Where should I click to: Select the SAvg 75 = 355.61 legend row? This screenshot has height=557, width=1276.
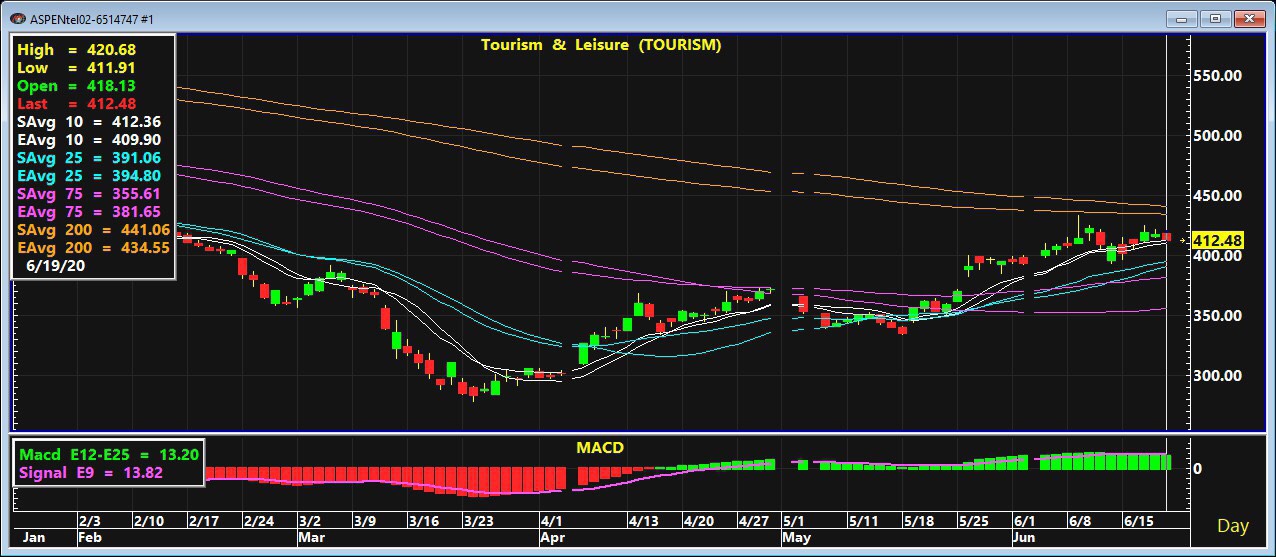89,193
